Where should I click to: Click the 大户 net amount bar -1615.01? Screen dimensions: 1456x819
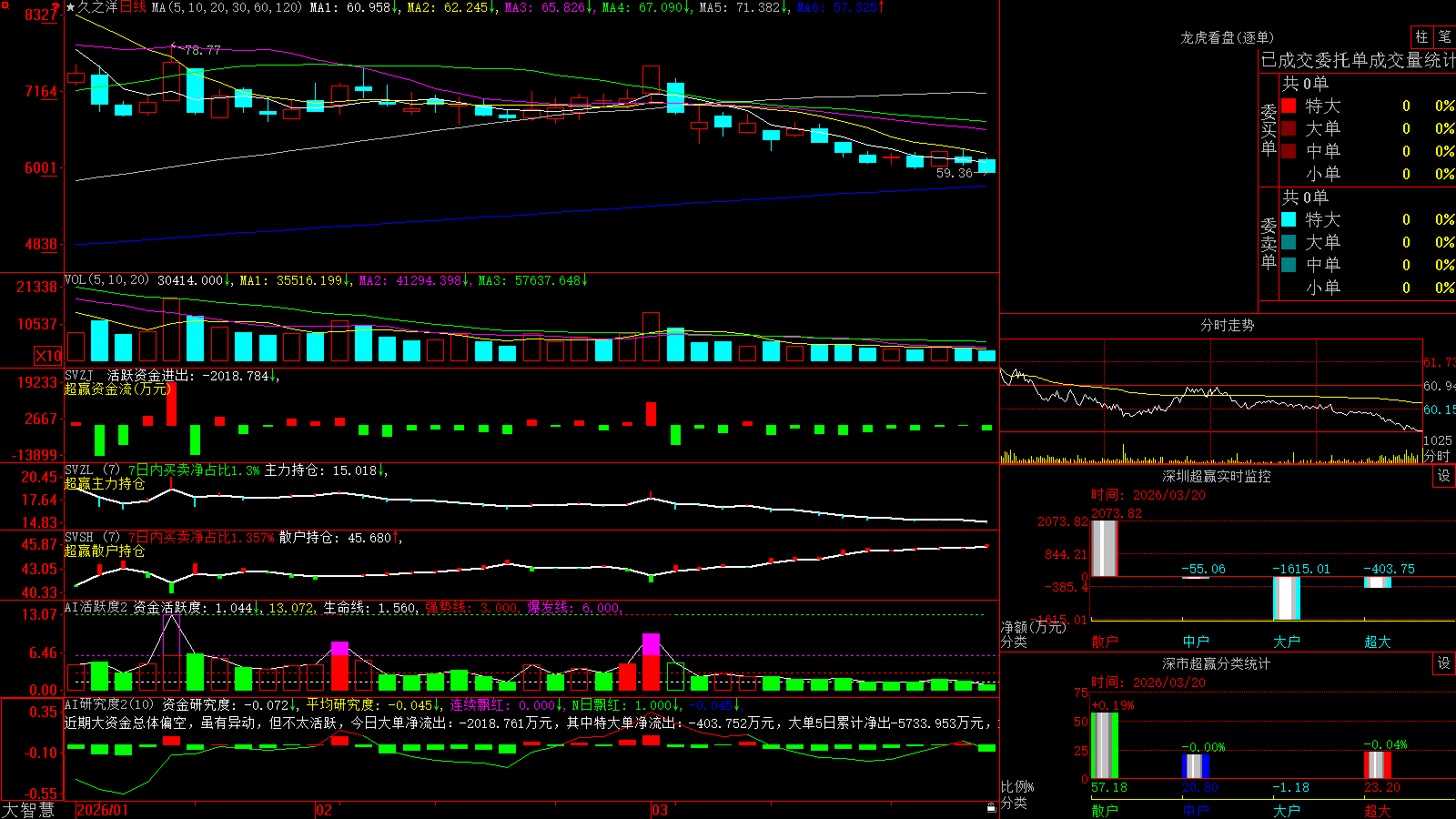pos(1286,598)
